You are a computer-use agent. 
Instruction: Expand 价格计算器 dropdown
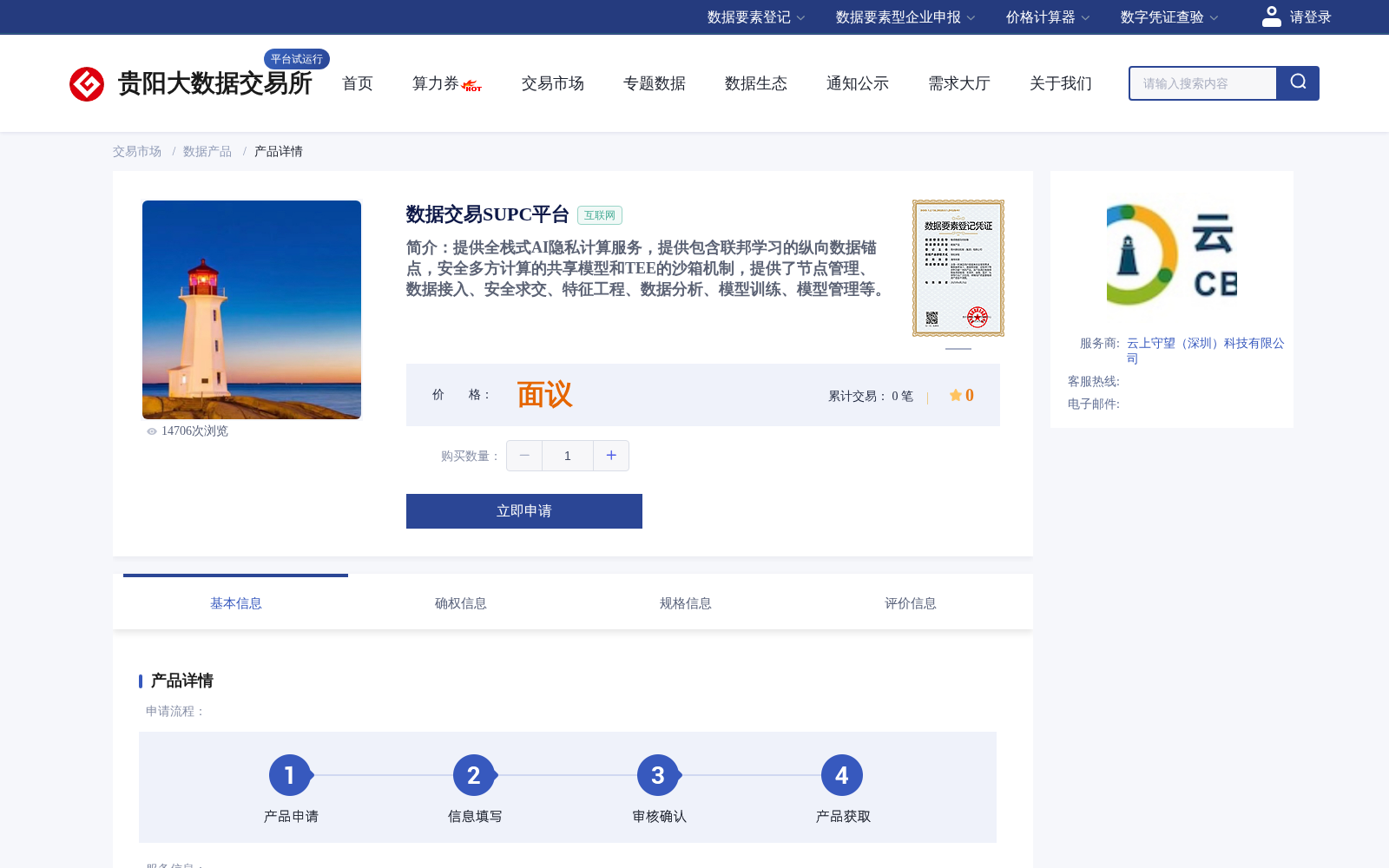(1048, 17)
